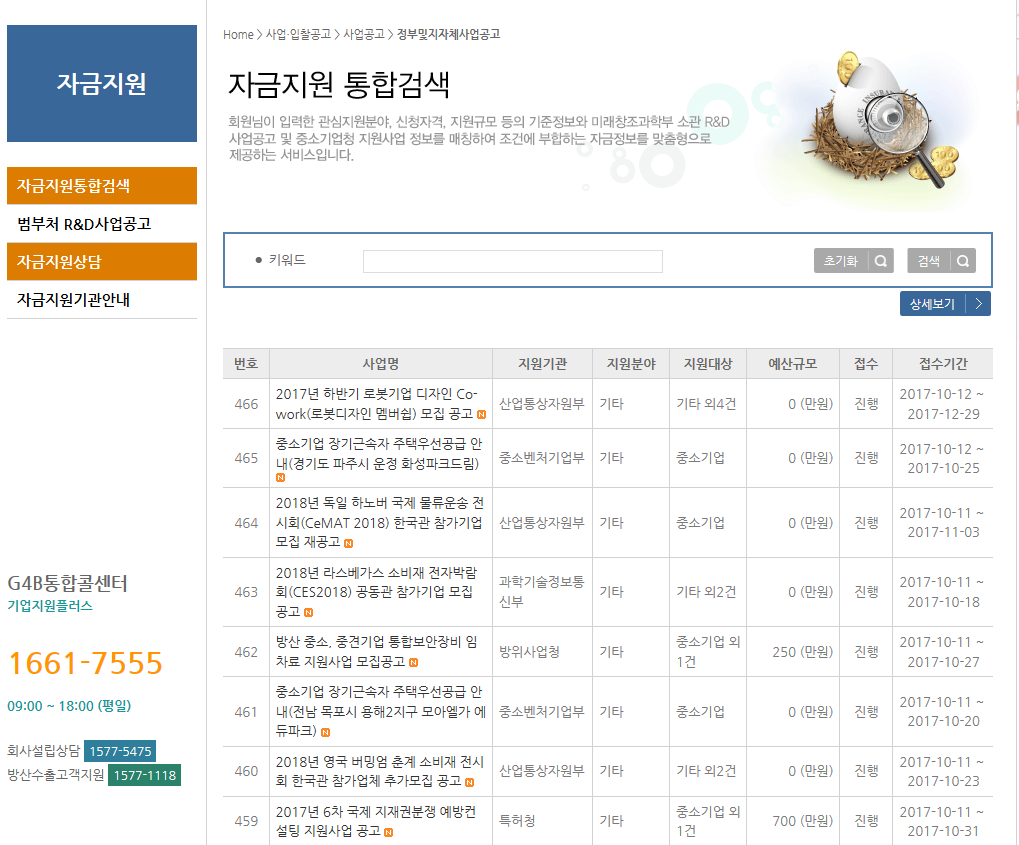
Task: Open the 2017년 하반기 로봇기업 디자인 Co-work posting
Action: click(x=376, y=403)
